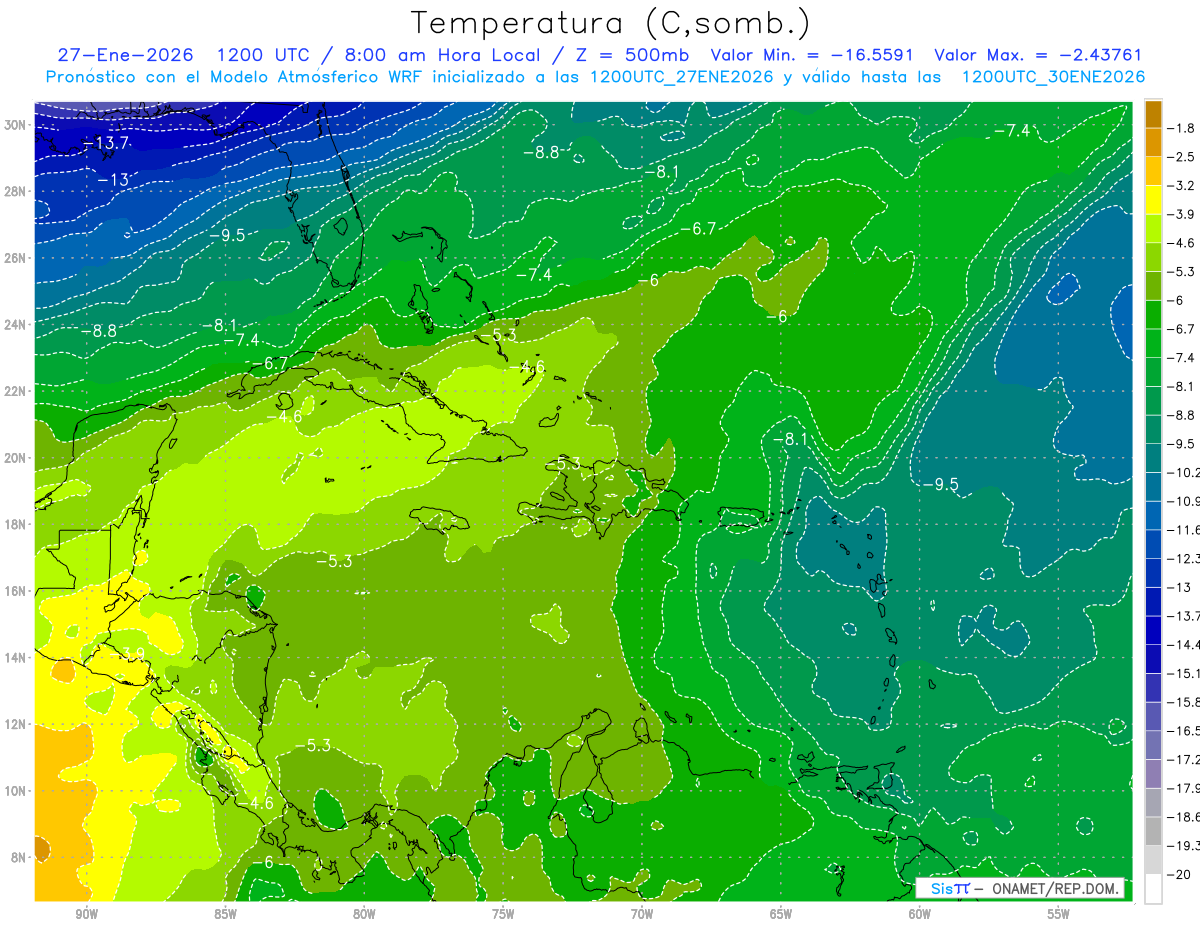This screenshot has height=927, width=1200.
Task: Click the 24N latitude axis label
Action: point(15,325)
